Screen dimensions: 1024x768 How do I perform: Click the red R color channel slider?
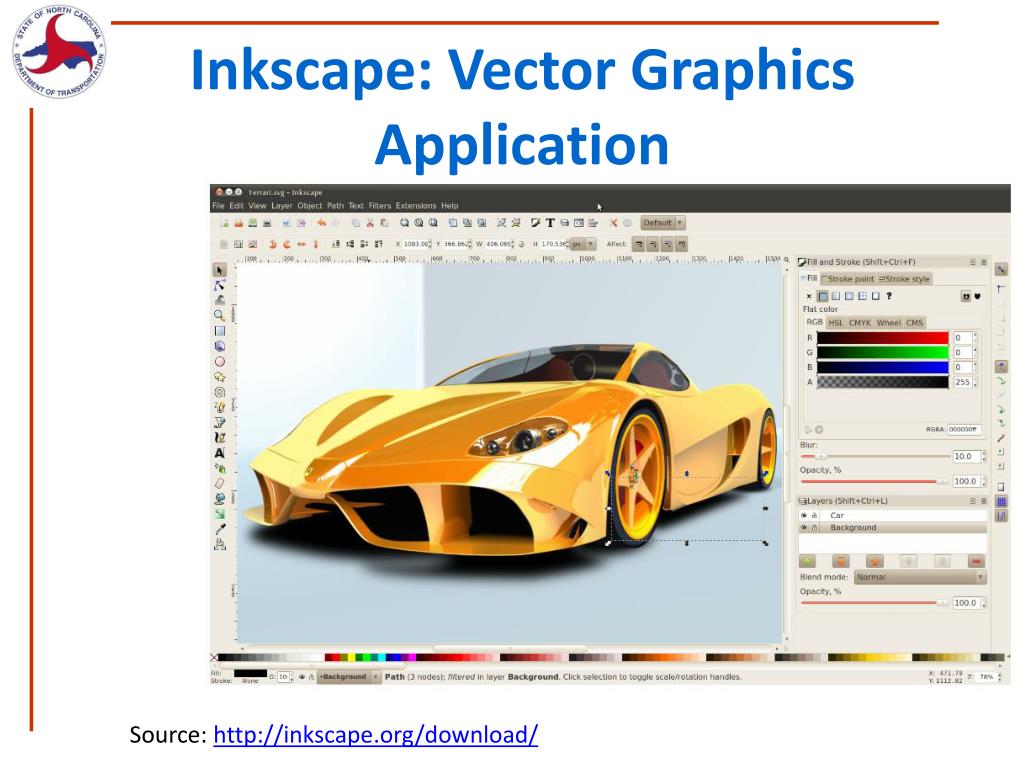882,338
